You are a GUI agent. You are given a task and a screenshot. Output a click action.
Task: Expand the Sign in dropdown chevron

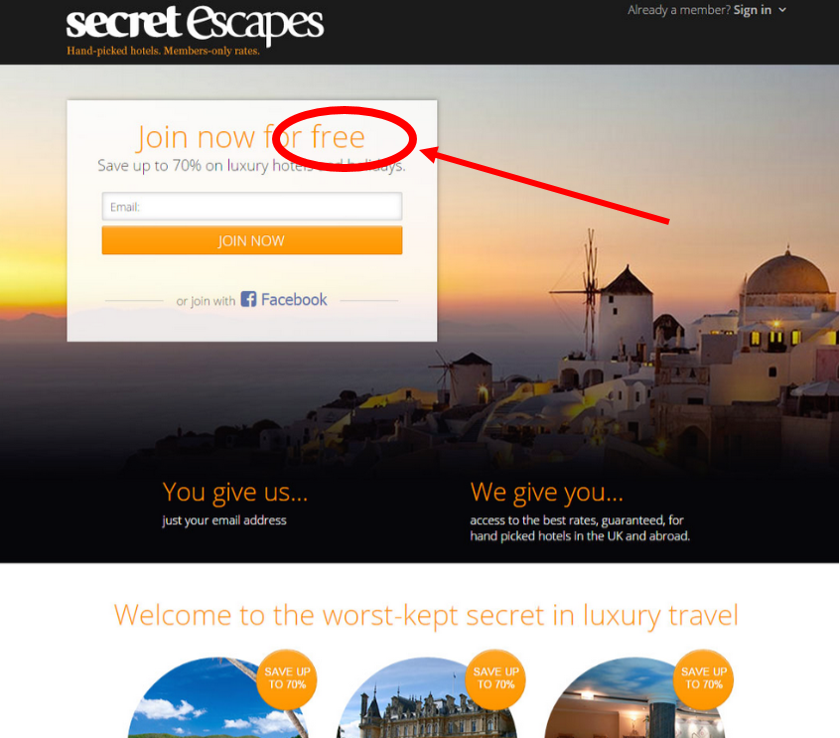pos(782,10)
